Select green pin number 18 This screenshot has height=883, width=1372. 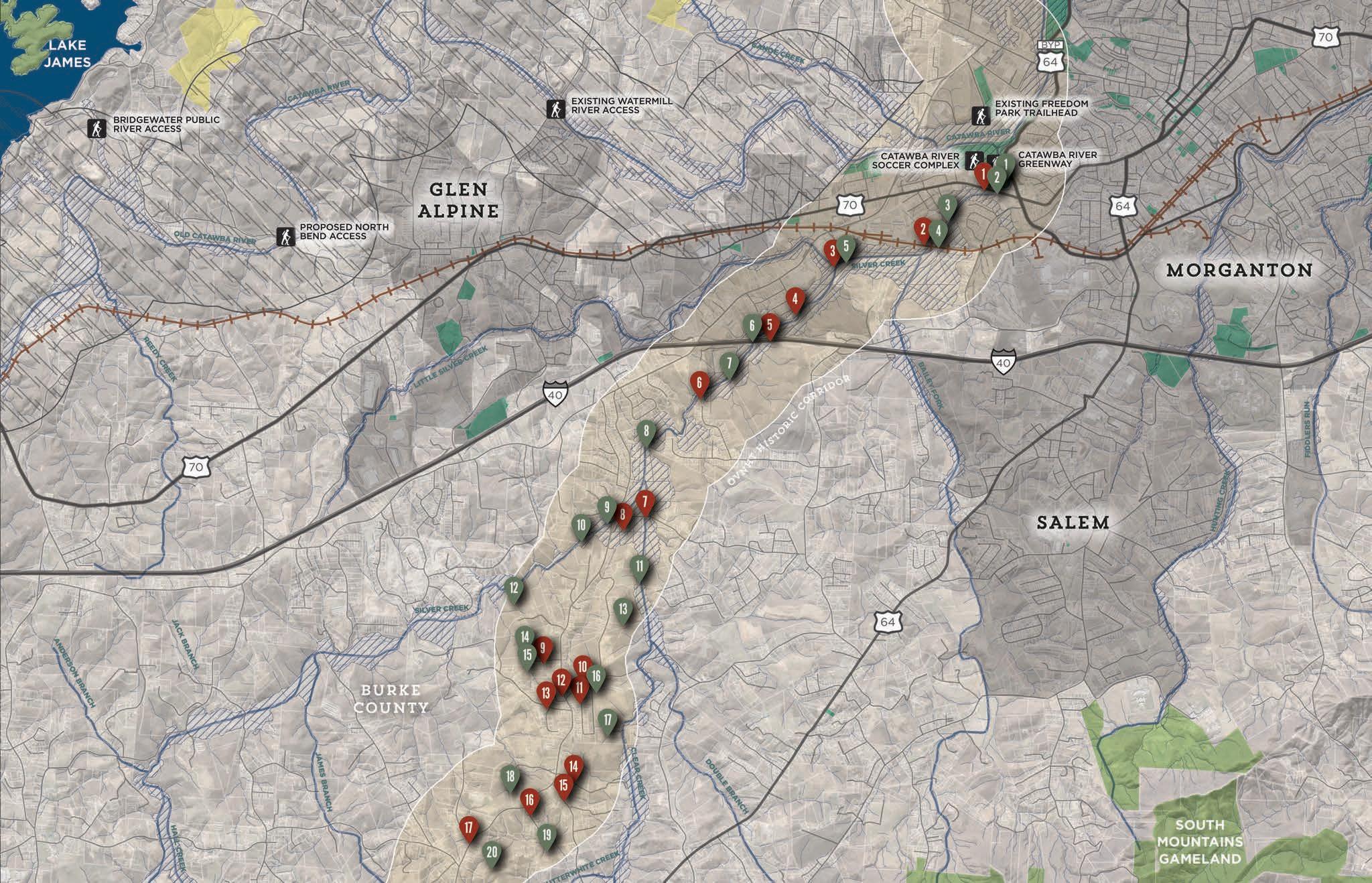pos(510,776)
